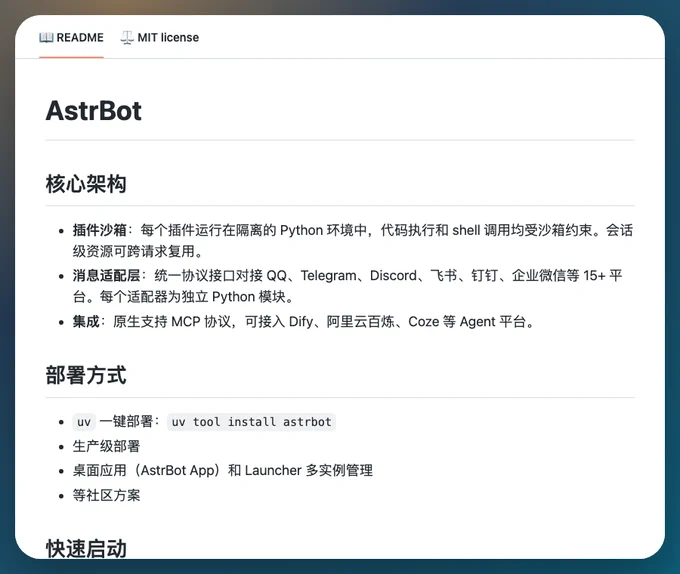Click the text '一键部署：'
Viewport: 680px width, 574px height.
[130, 422]
